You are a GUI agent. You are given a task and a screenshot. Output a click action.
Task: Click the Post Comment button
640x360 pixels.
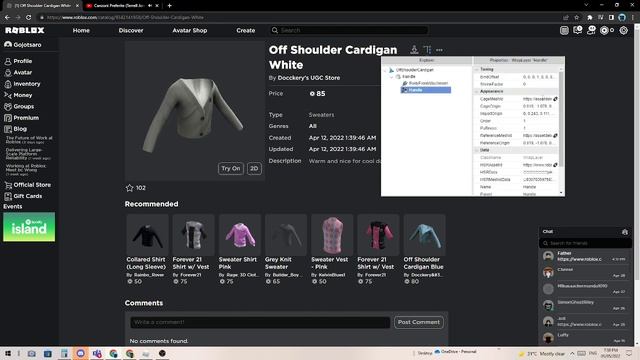click(419, 322)
